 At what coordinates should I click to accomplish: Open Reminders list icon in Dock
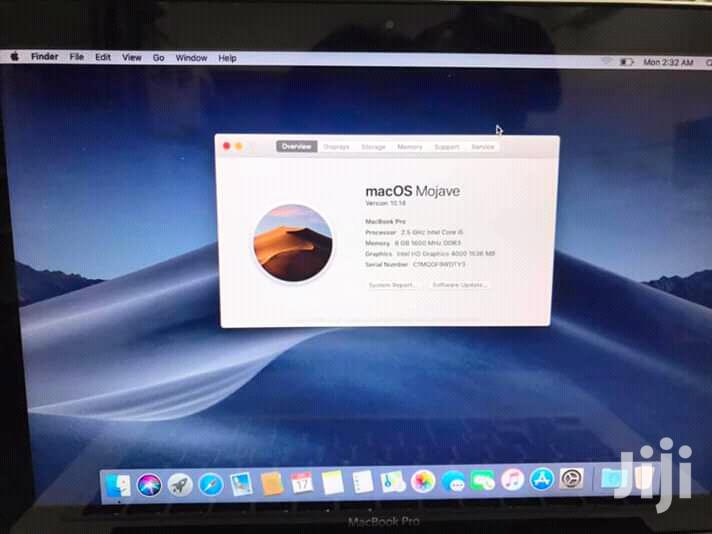coord(363,482)
